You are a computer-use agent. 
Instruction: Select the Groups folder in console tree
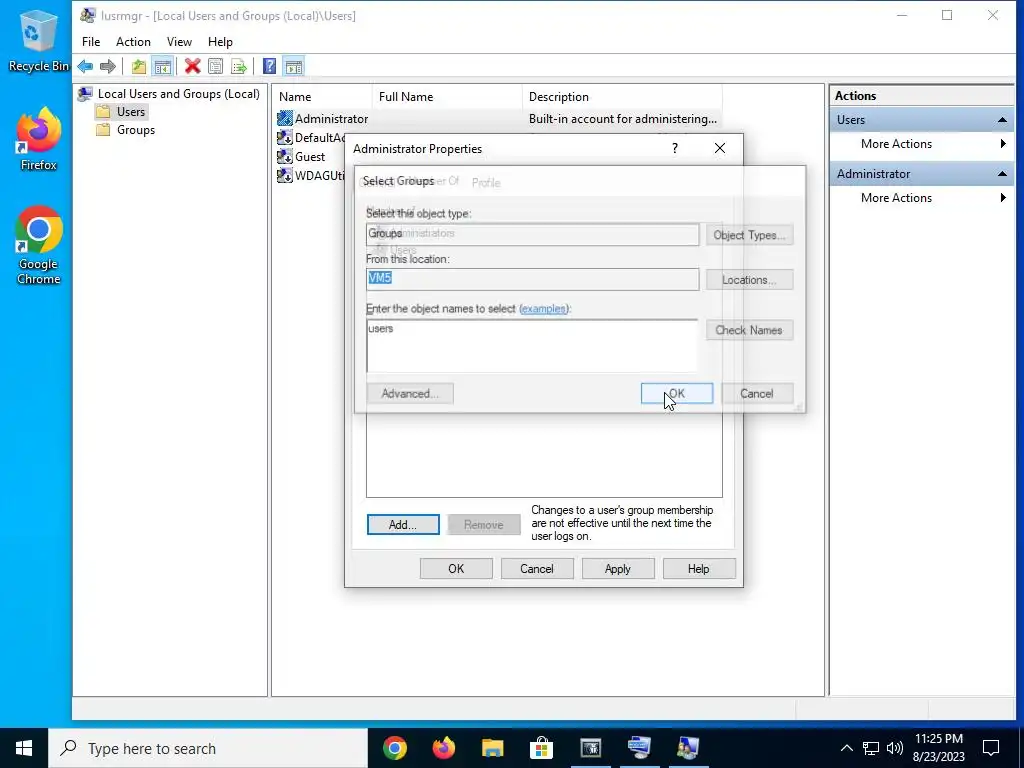[125, 130]
